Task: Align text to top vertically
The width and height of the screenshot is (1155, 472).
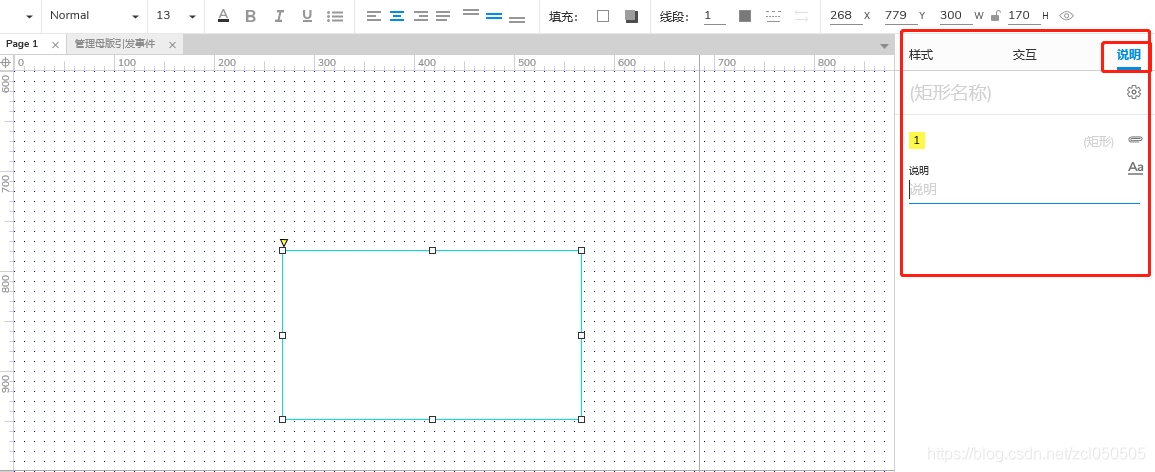Action: pos(471,13)
